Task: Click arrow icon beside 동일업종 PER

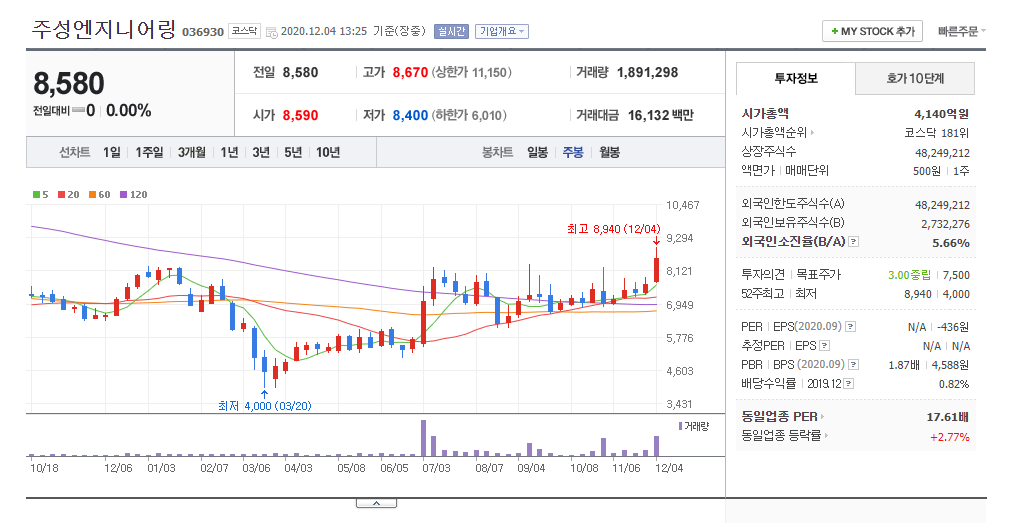Action: 822,417
